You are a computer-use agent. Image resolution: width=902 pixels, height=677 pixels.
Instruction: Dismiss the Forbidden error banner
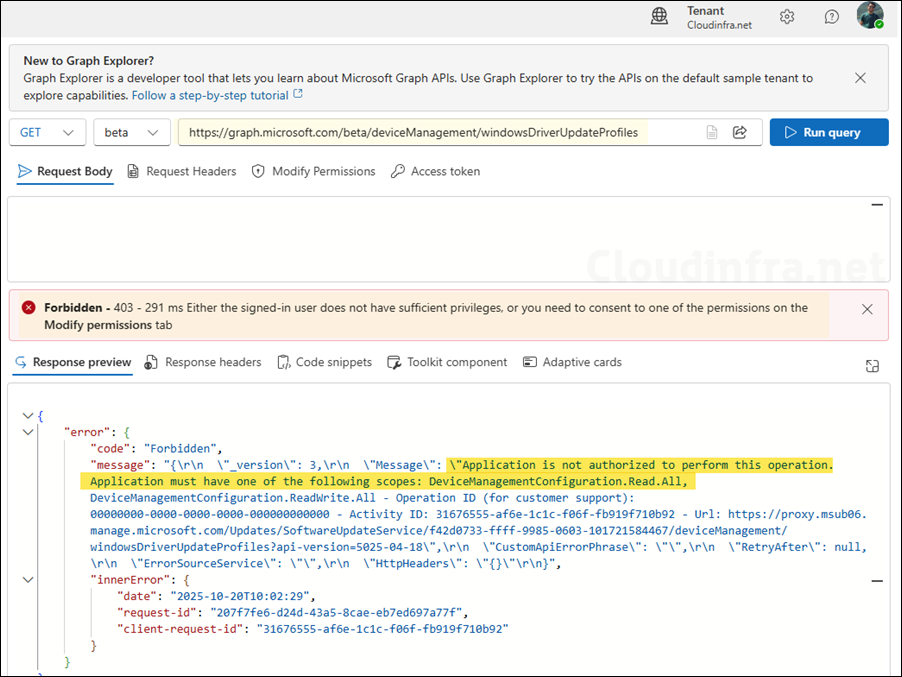[x=867, y=309]
